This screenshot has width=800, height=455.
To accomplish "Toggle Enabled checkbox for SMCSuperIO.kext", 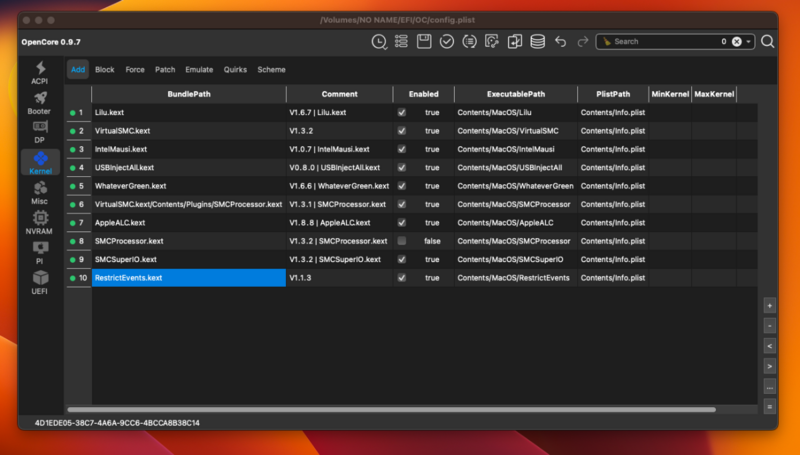I will click(x=402, y=259).
